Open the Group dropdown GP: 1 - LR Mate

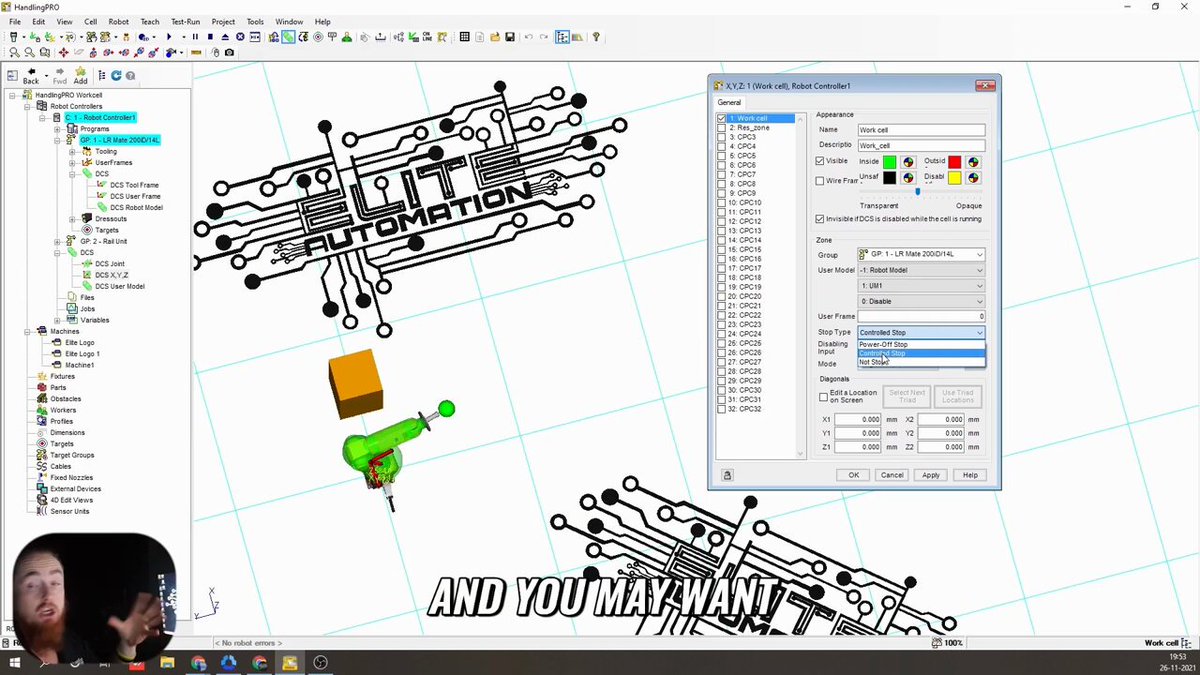click(x=921, y=255)
